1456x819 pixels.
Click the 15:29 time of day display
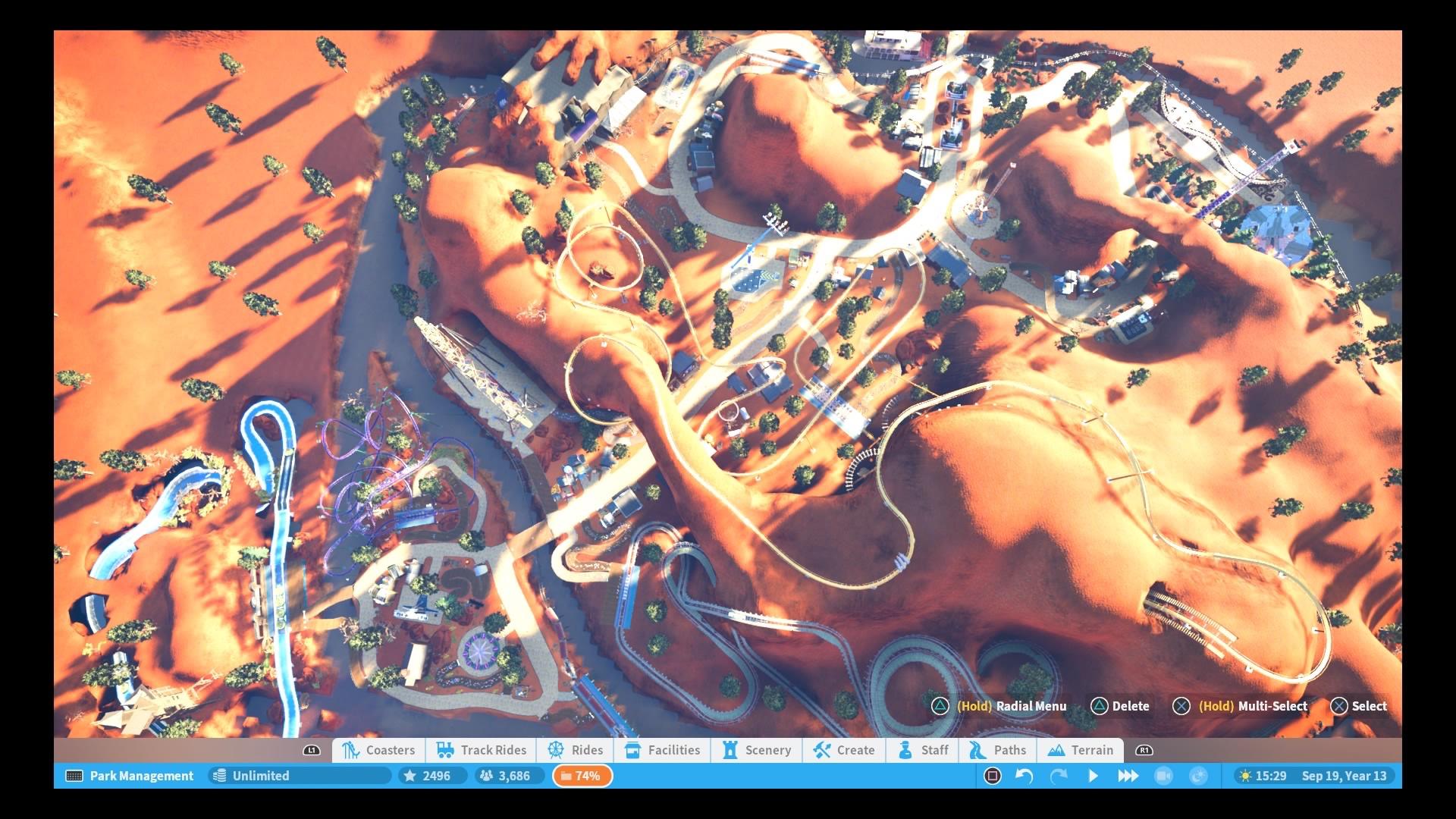tap(1263, 776)
